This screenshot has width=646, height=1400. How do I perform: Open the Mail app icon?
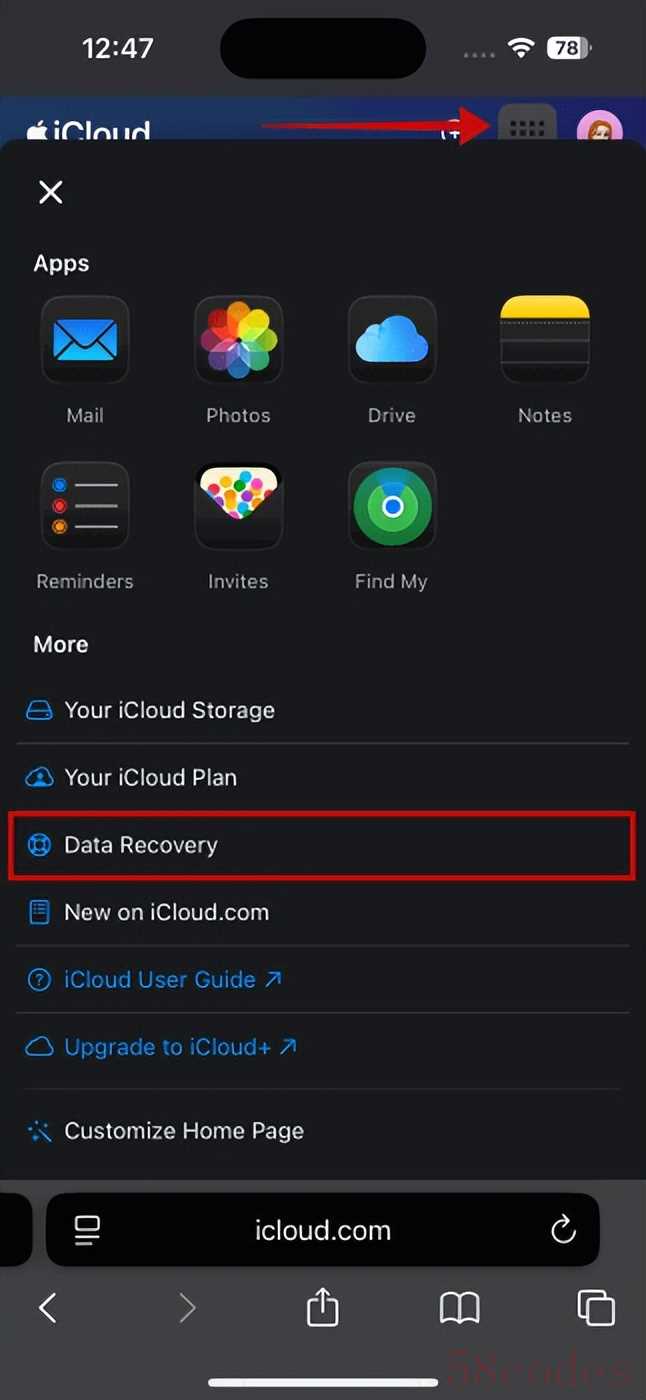coord(85,341)
